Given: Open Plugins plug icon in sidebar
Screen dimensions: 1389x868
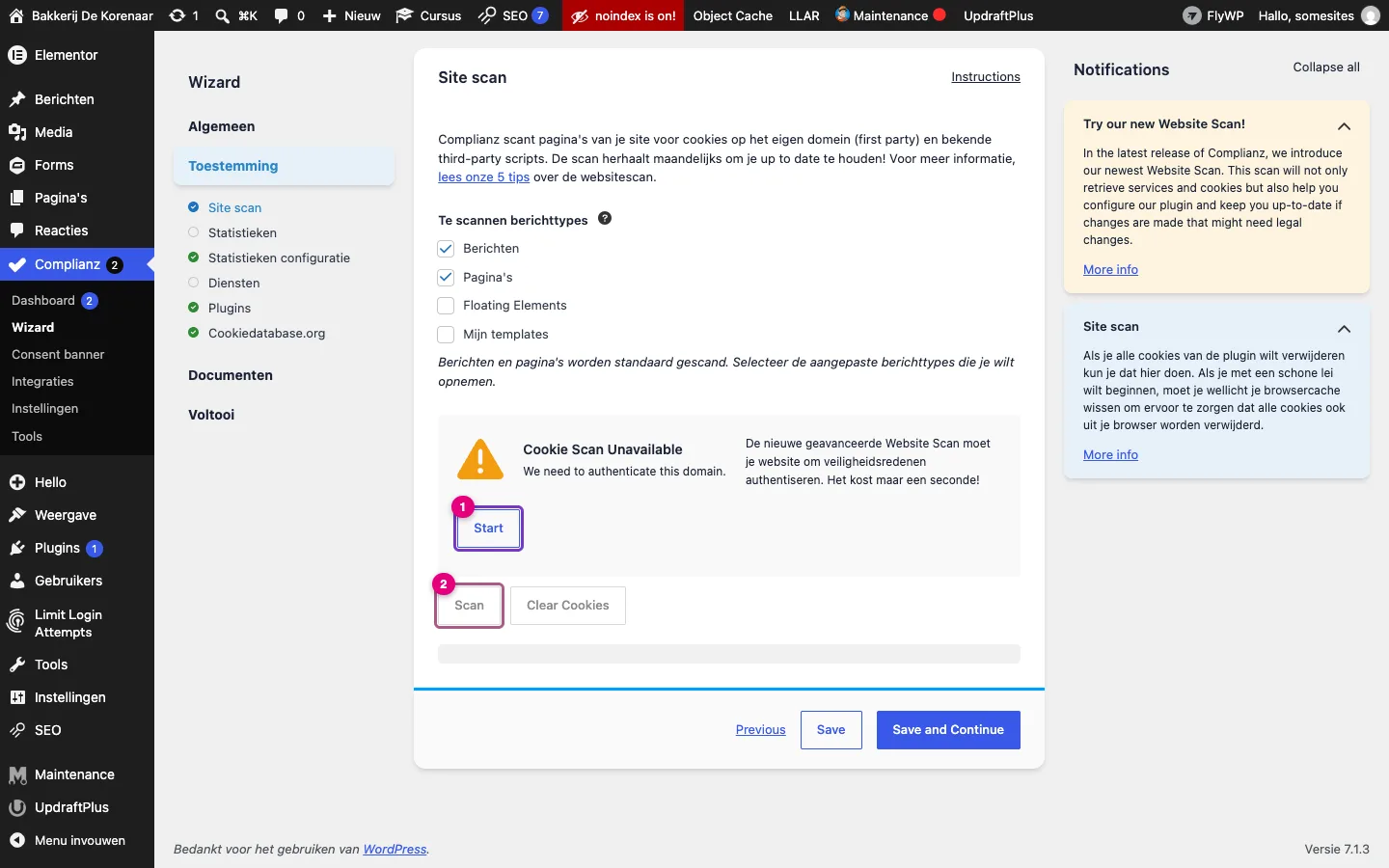Looking at the screenshot, I should coord(17,548).
